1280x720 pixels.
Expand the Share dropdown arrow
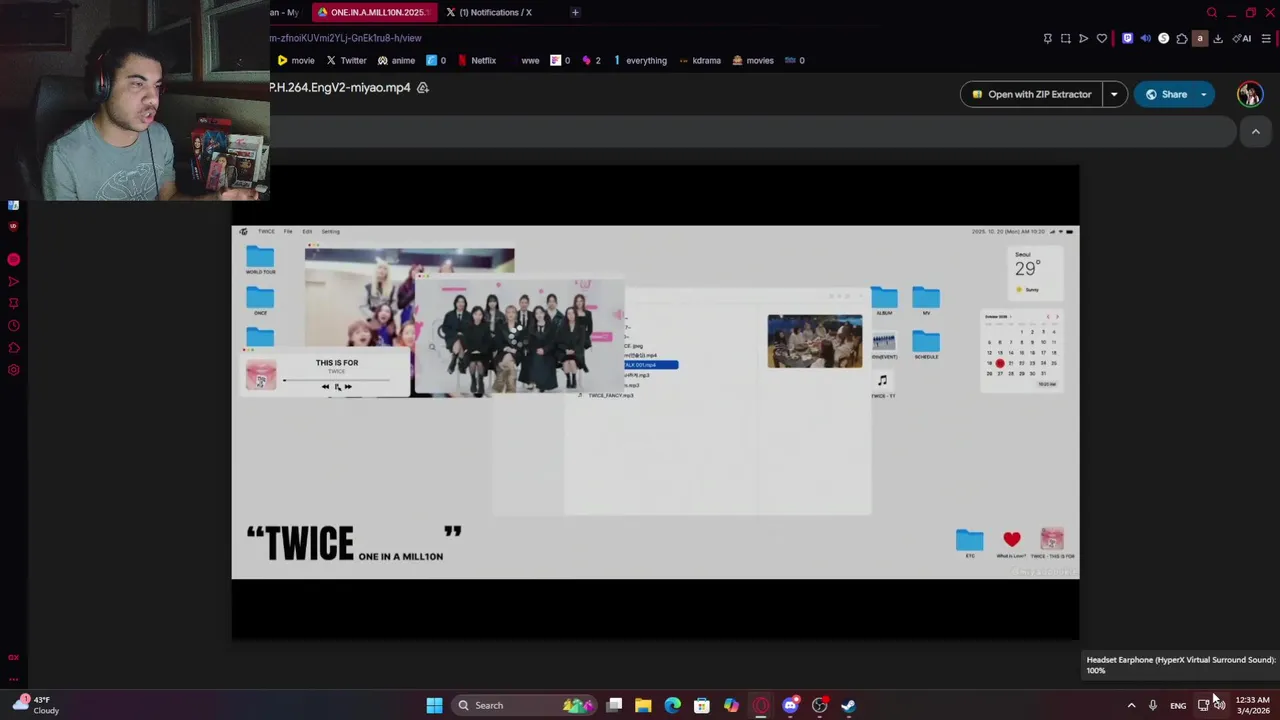tap(1204, 94)
